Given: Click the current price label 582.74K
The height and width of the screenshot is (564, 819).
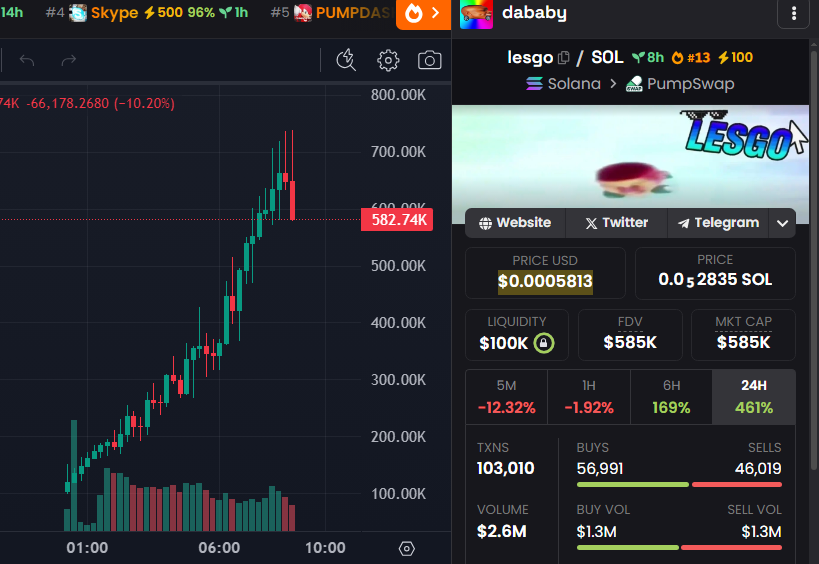Looking at the screenshot, I should click(397, 219).
